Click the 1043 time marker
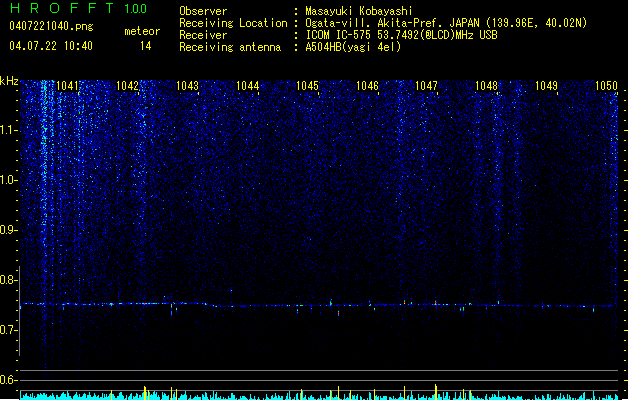Image resolution: width=629 pixels, height=400 pixels. [x=187, y=86]
